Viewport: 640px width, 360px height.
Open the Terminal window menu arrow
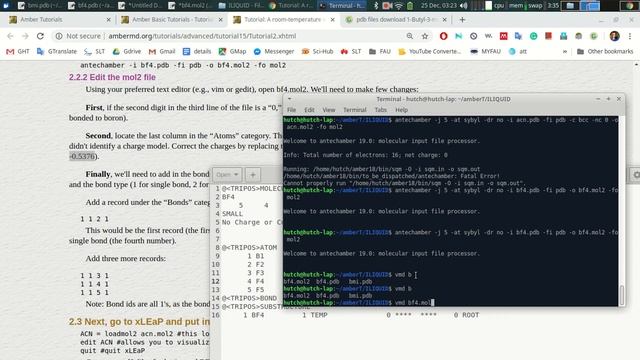click(289, 99)
